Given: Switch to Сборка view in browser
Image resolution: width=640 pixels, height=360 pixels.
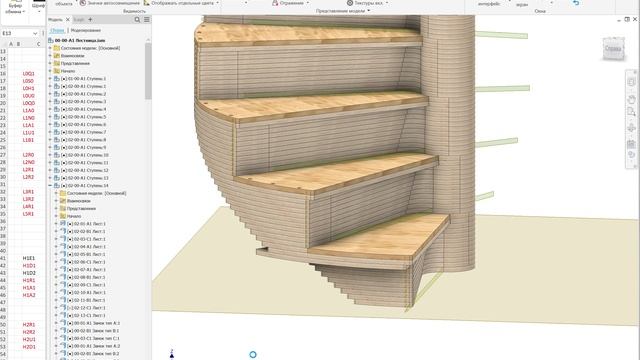Looking at the screenshot, I should 57,30.
